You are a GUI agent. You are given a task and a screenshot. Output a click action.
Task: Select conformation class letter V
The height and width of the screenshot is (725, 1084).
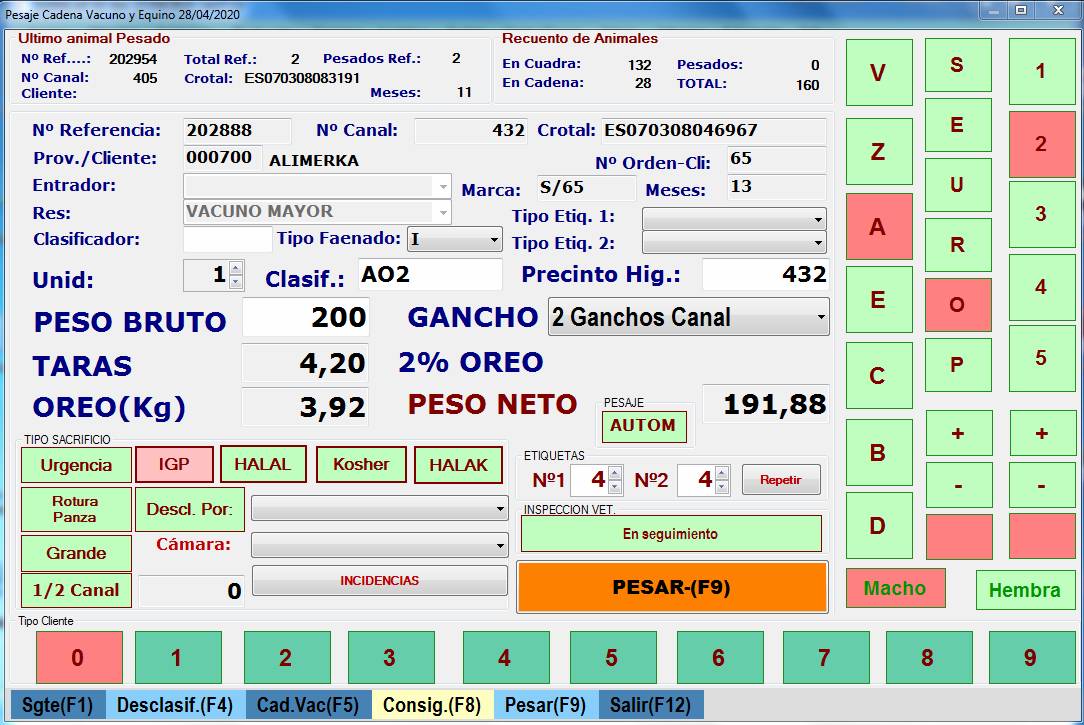click(x=878, y=73)
